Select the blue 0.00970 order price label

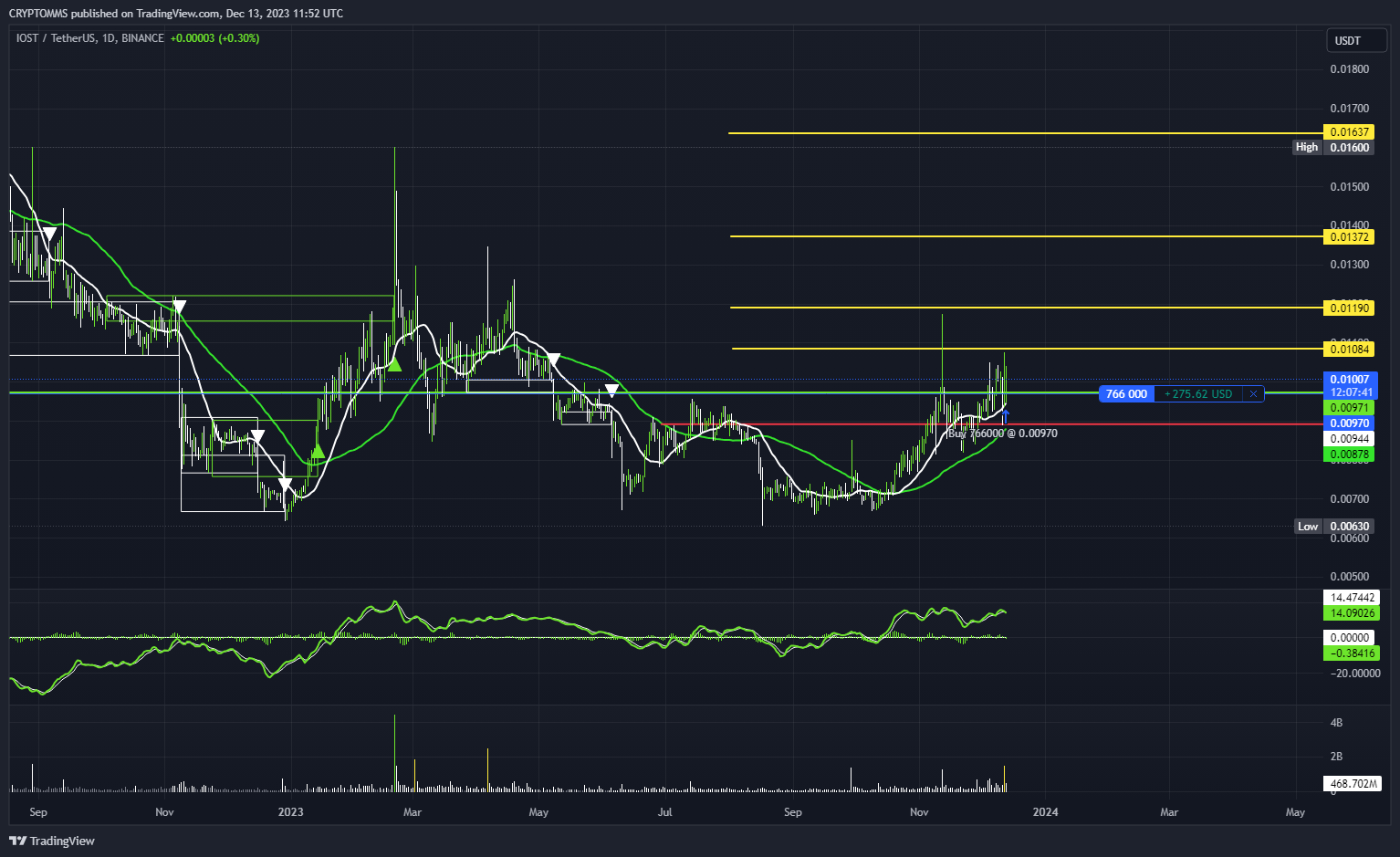pos(1348,423)
